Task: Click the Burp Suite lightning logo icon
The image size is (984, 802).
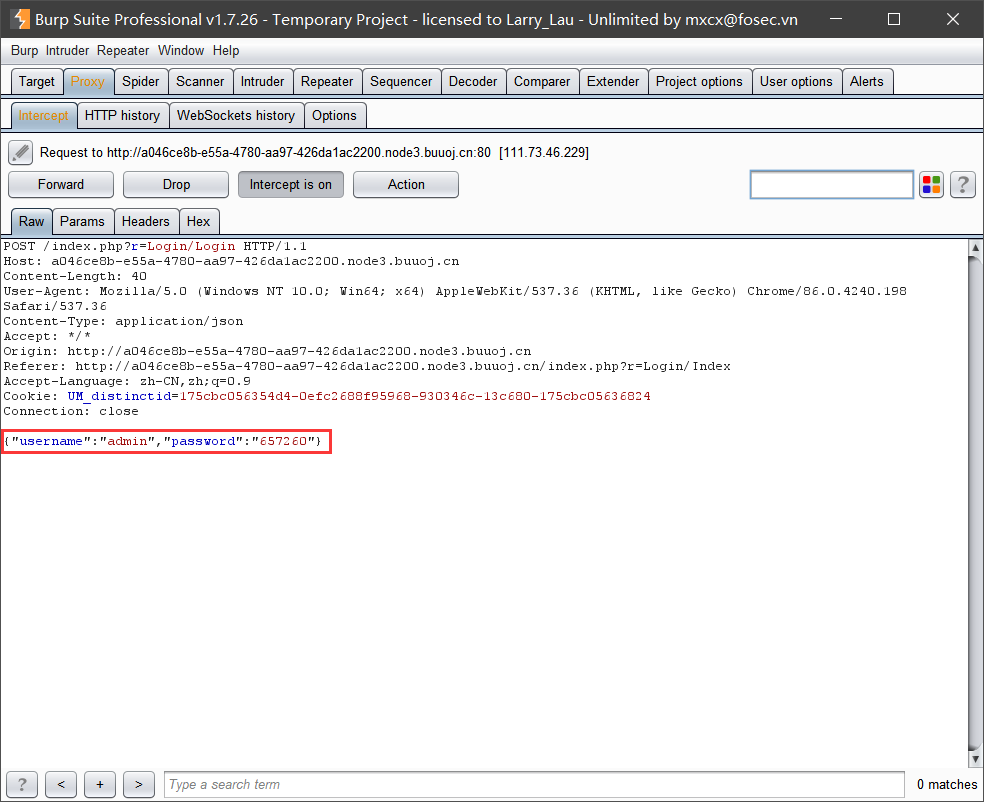Action: tap(20, 19)
